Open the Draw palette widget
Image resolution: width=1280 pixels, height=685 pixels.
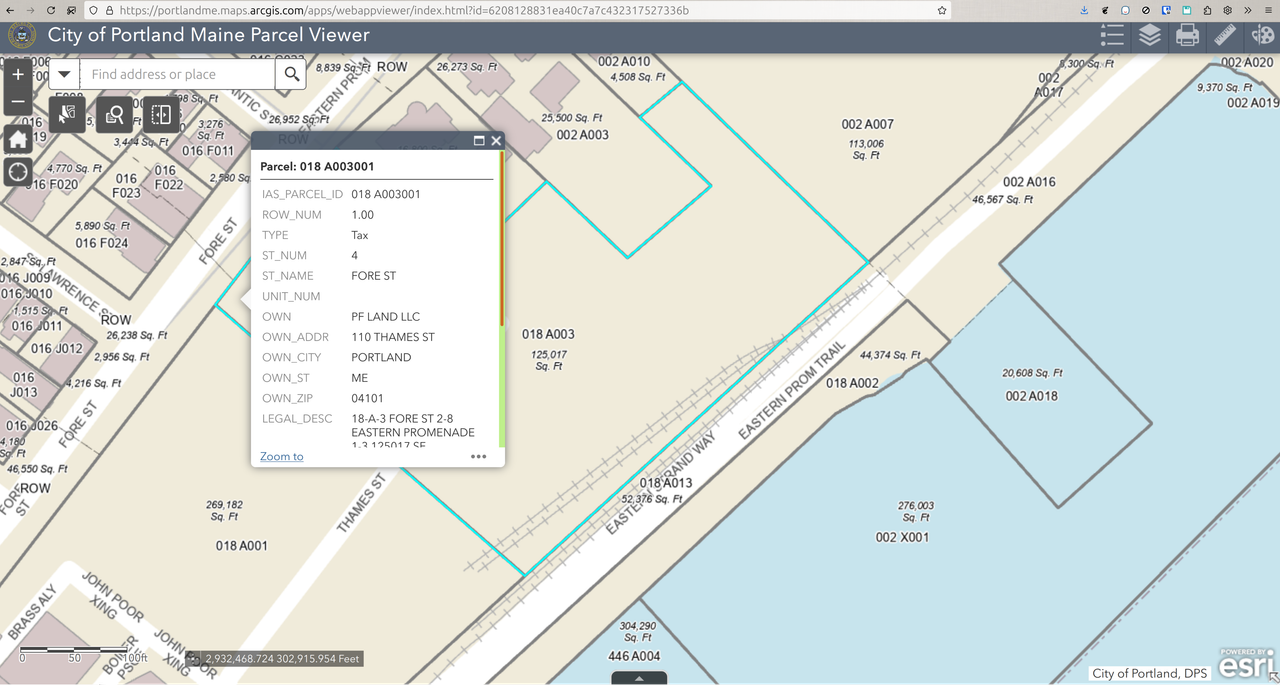[1262, 35]
